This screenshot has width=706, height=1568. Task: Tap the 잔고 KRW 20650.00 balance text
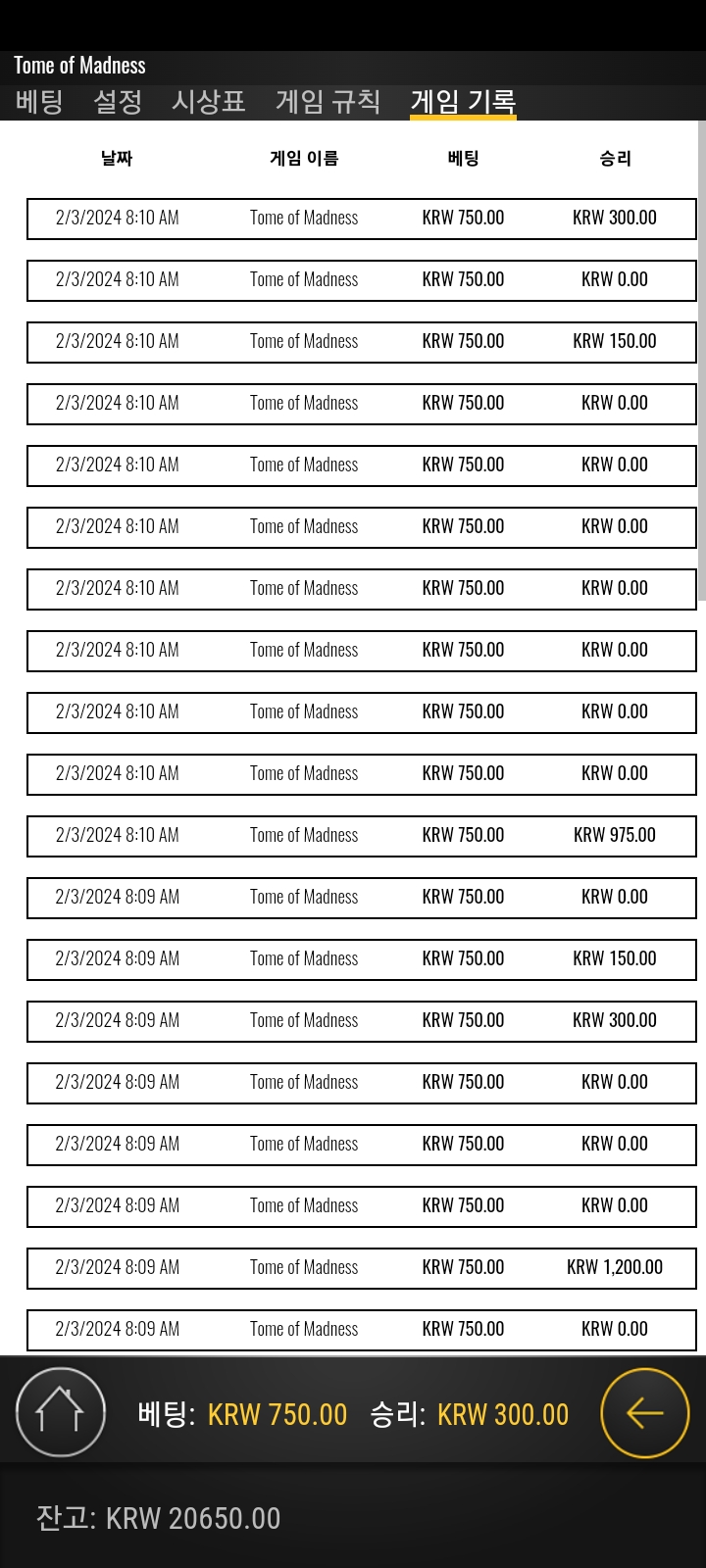[x=158, y=1518]
